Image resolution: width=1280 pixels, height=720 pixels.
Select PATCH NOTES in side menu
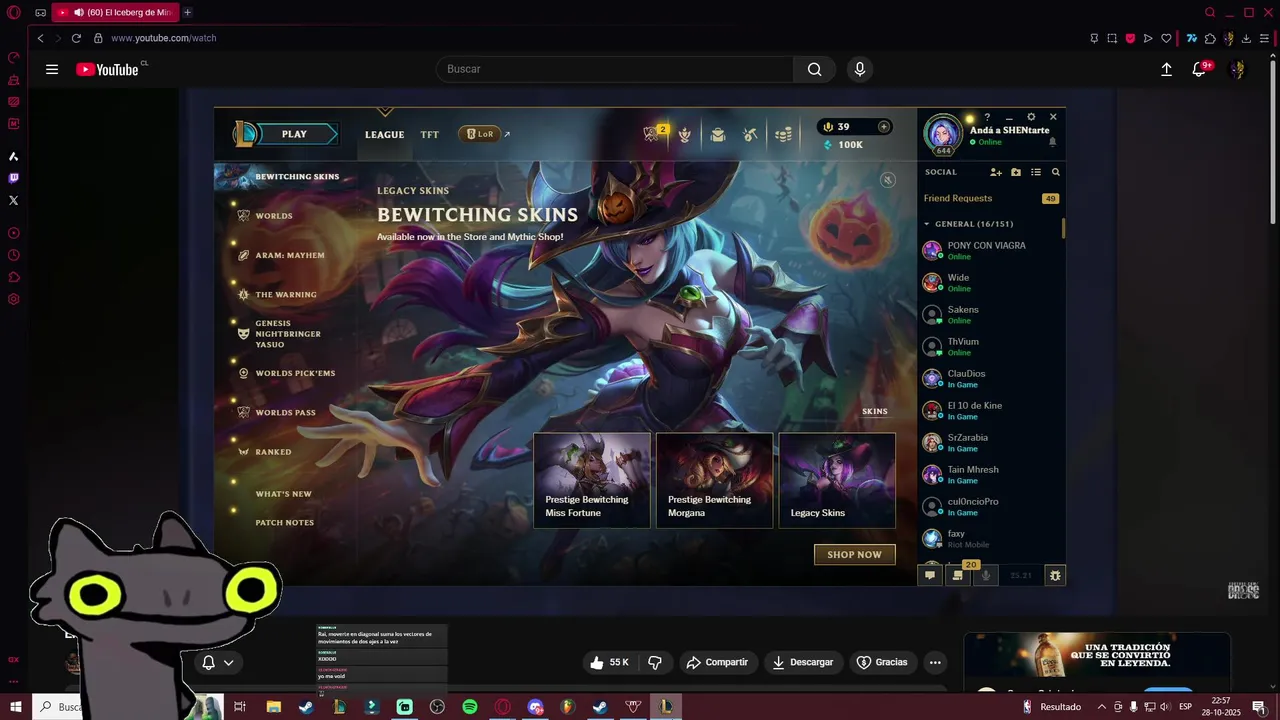(285, 523)
